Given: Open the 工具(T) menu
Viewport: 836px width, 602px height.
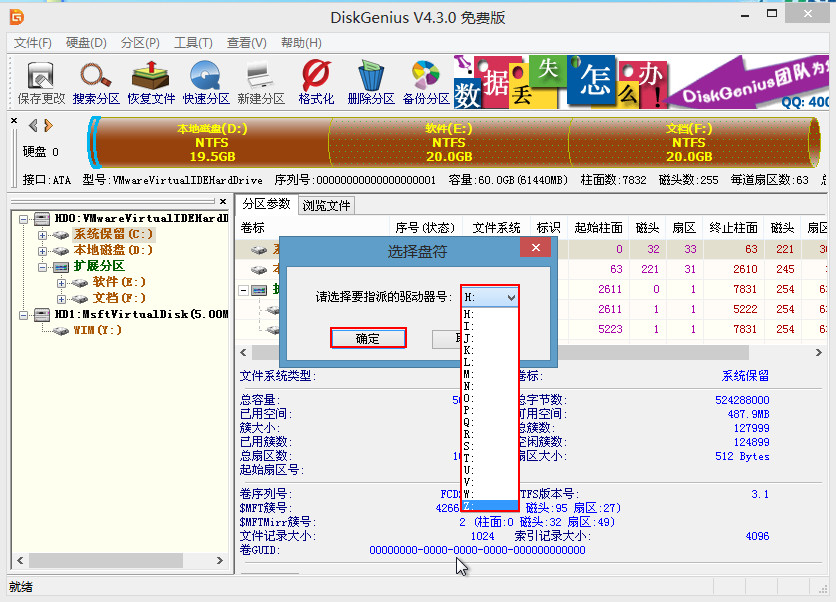Looking at the screenshot, I should pos(193,43).
